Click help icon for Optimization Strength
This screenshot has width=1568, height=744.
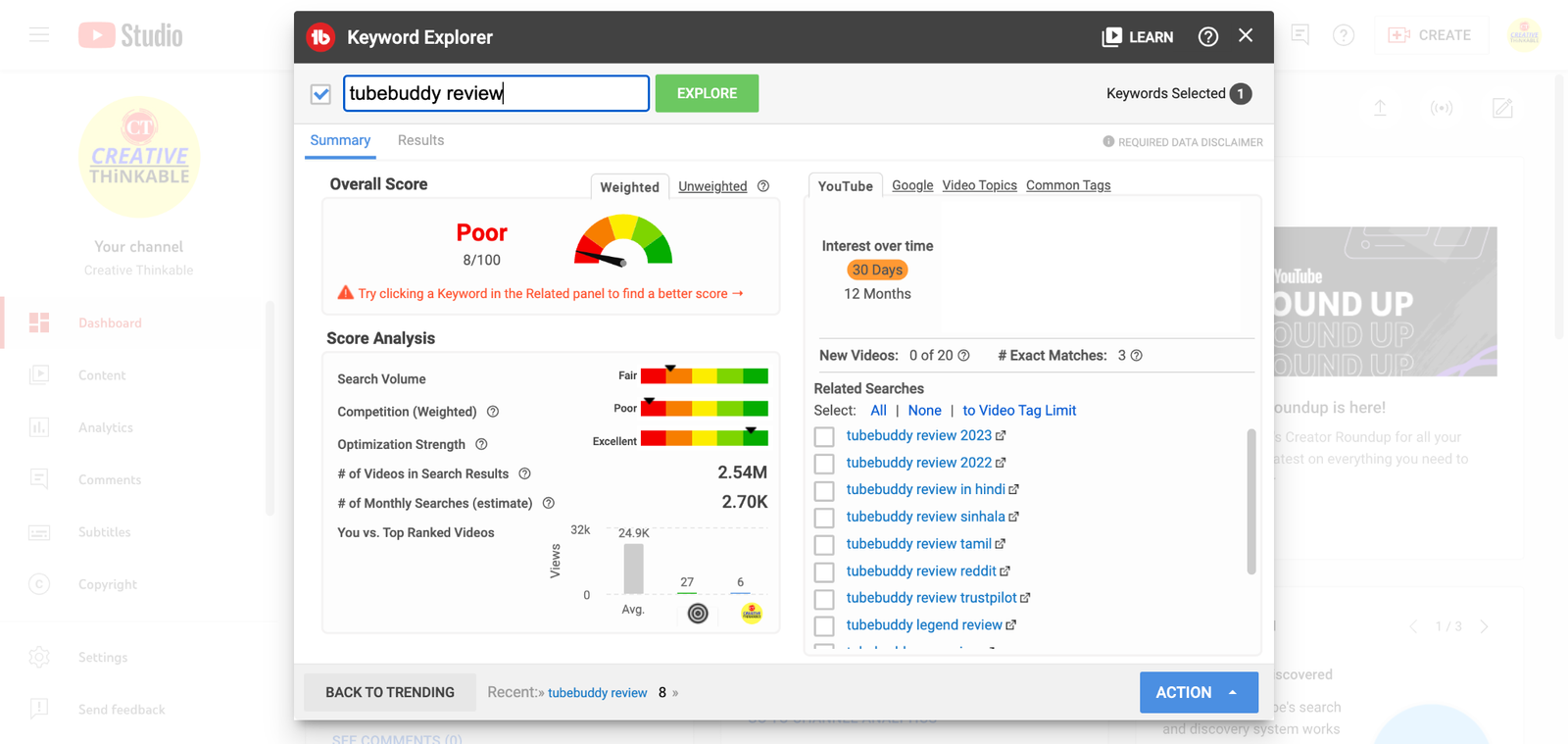coord(481,444)
